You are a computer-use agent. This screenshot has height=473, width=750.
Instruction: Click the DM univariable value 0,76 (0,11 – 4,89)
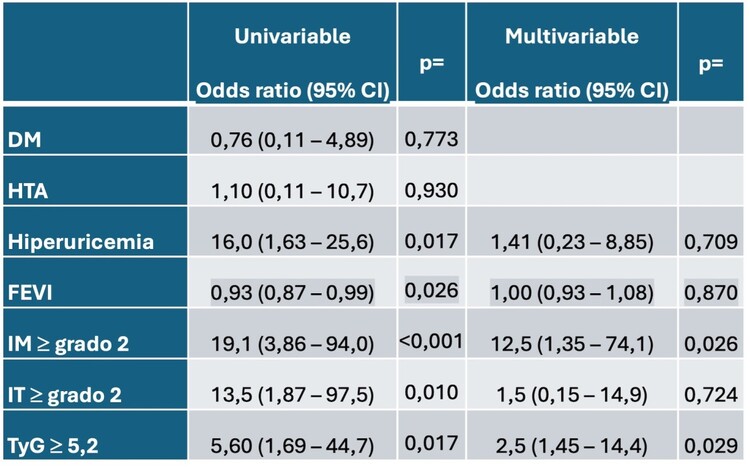click(x=292, y=139)
